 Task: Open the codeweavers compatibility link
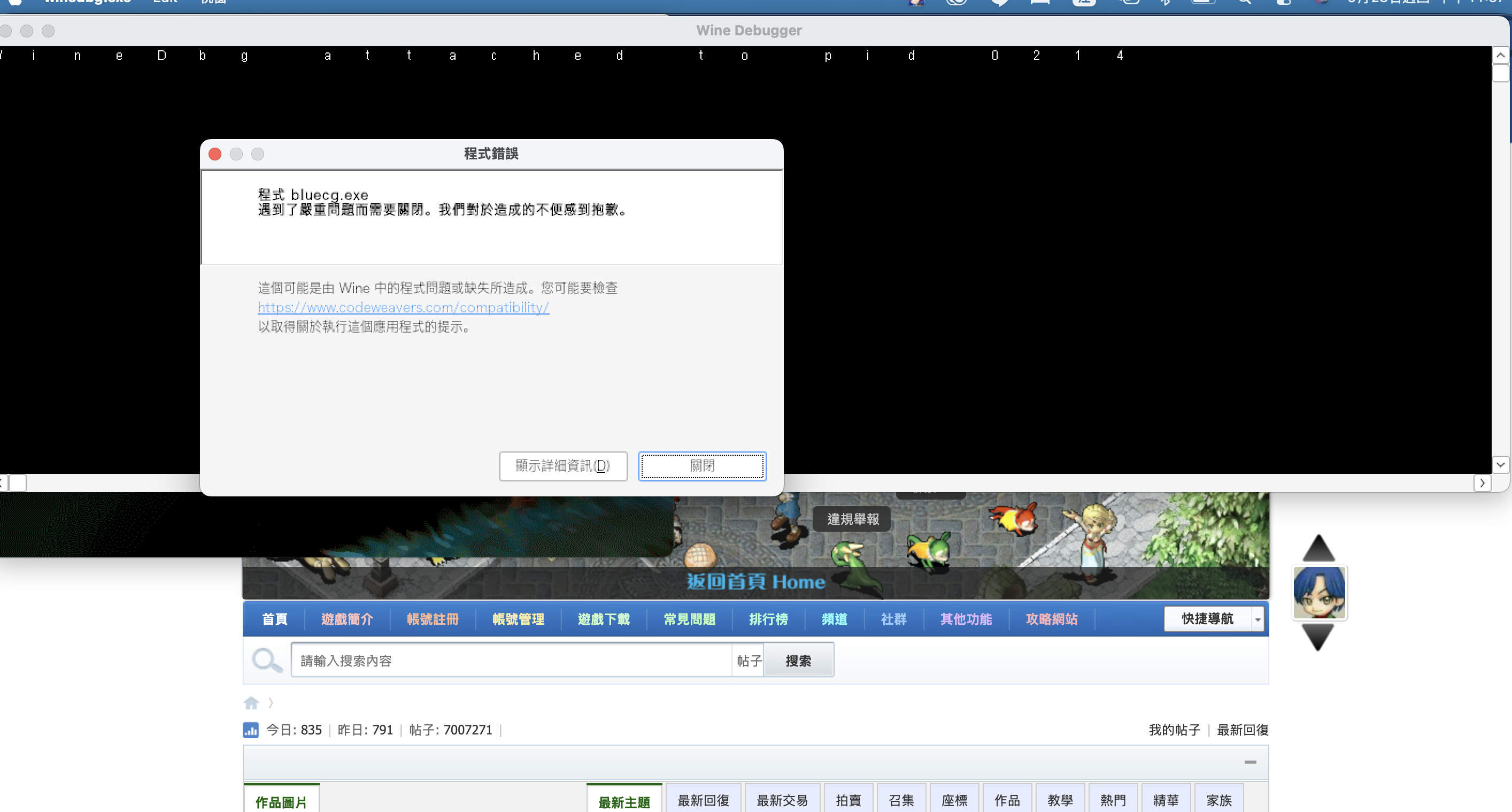click(x=403, y=307)
